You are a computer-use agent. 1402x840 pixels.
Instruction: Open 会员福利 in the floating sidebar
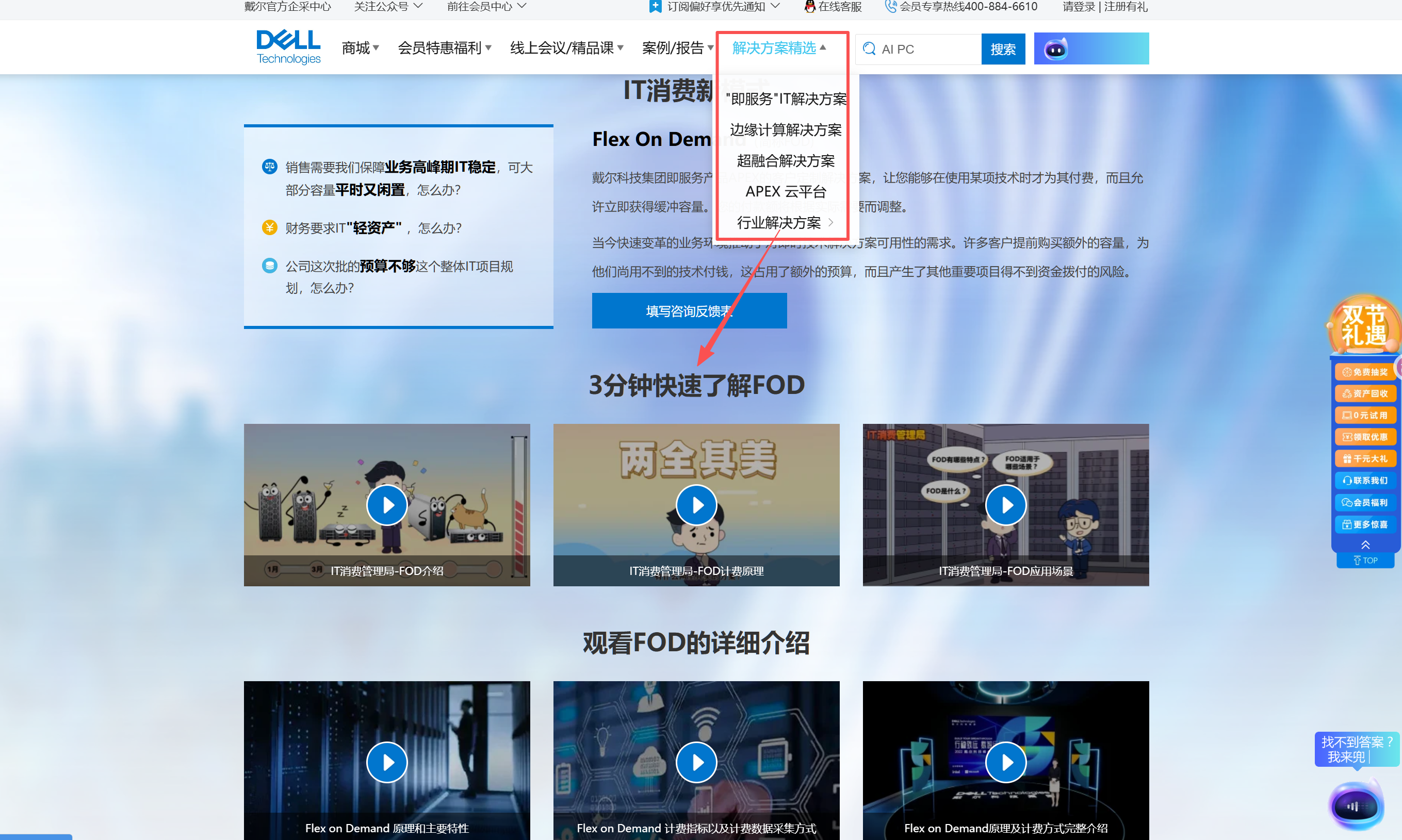pyautogui.click(x=1365, y=503)
